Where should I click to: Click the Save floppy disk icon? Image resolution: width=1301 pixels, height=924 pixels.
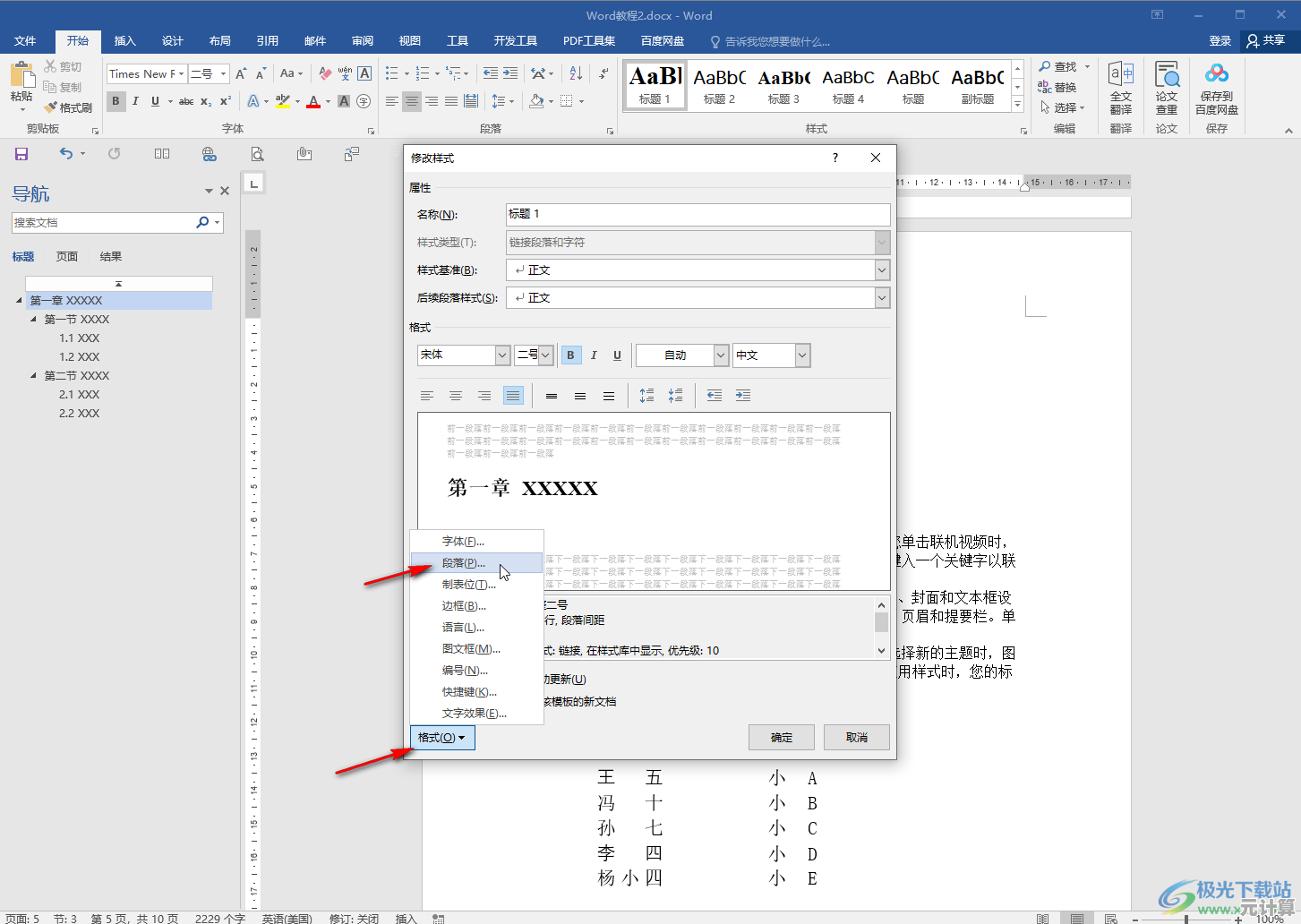click(21, 154)
